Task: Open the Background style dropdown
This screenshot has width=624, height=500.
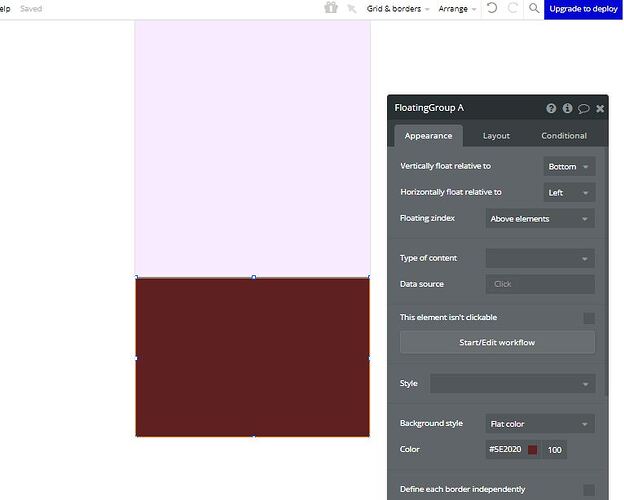Action: point(540,424)
